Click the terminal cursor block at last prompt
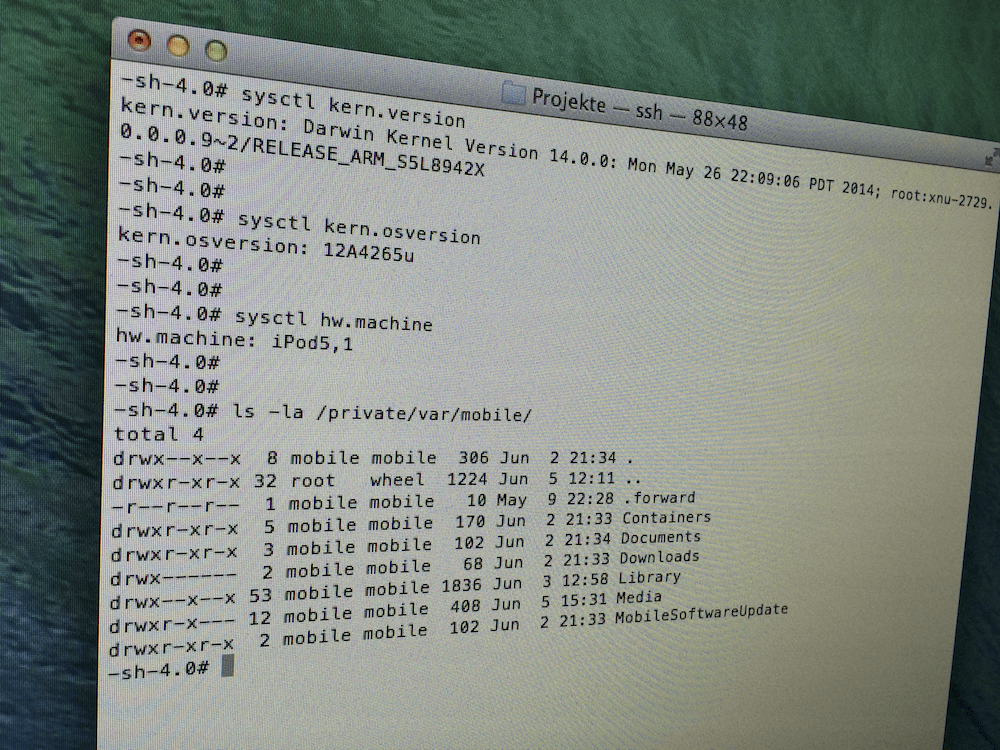This screenshot has width=1000, height=750. coord(227,665)
